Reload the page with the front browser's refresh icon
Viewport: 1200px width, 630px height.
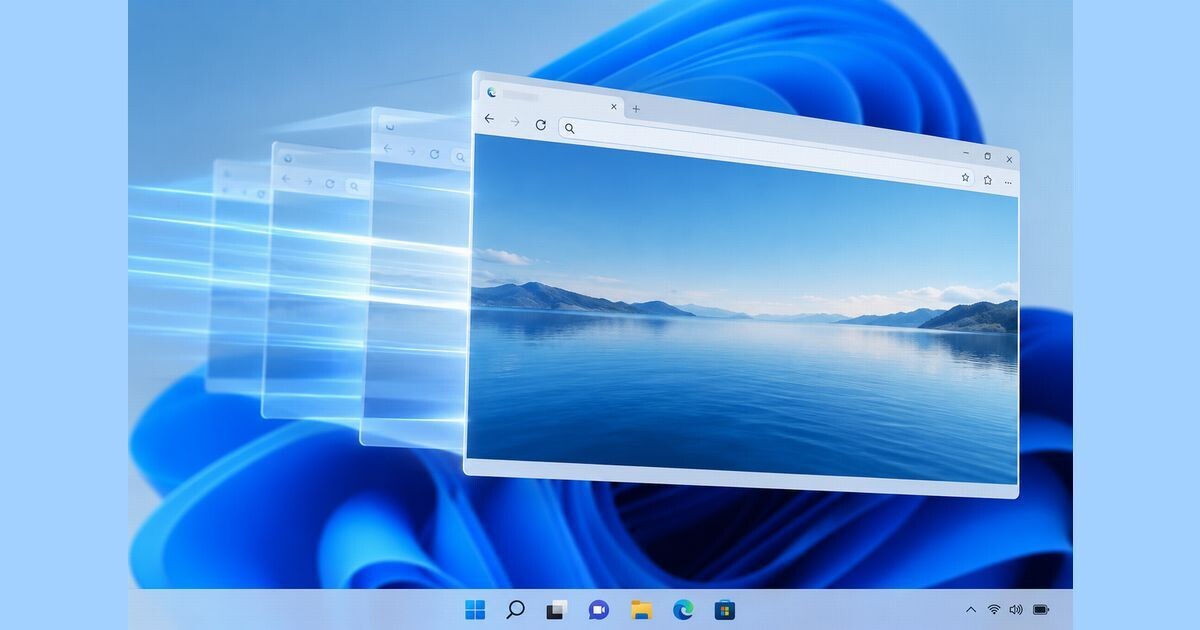pos(541,125)
